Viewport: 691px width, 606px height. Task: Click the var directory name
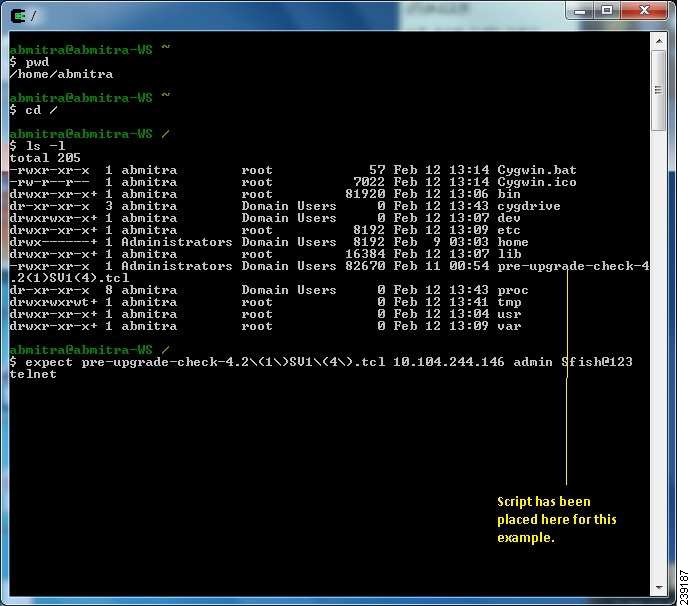point(509,326)
